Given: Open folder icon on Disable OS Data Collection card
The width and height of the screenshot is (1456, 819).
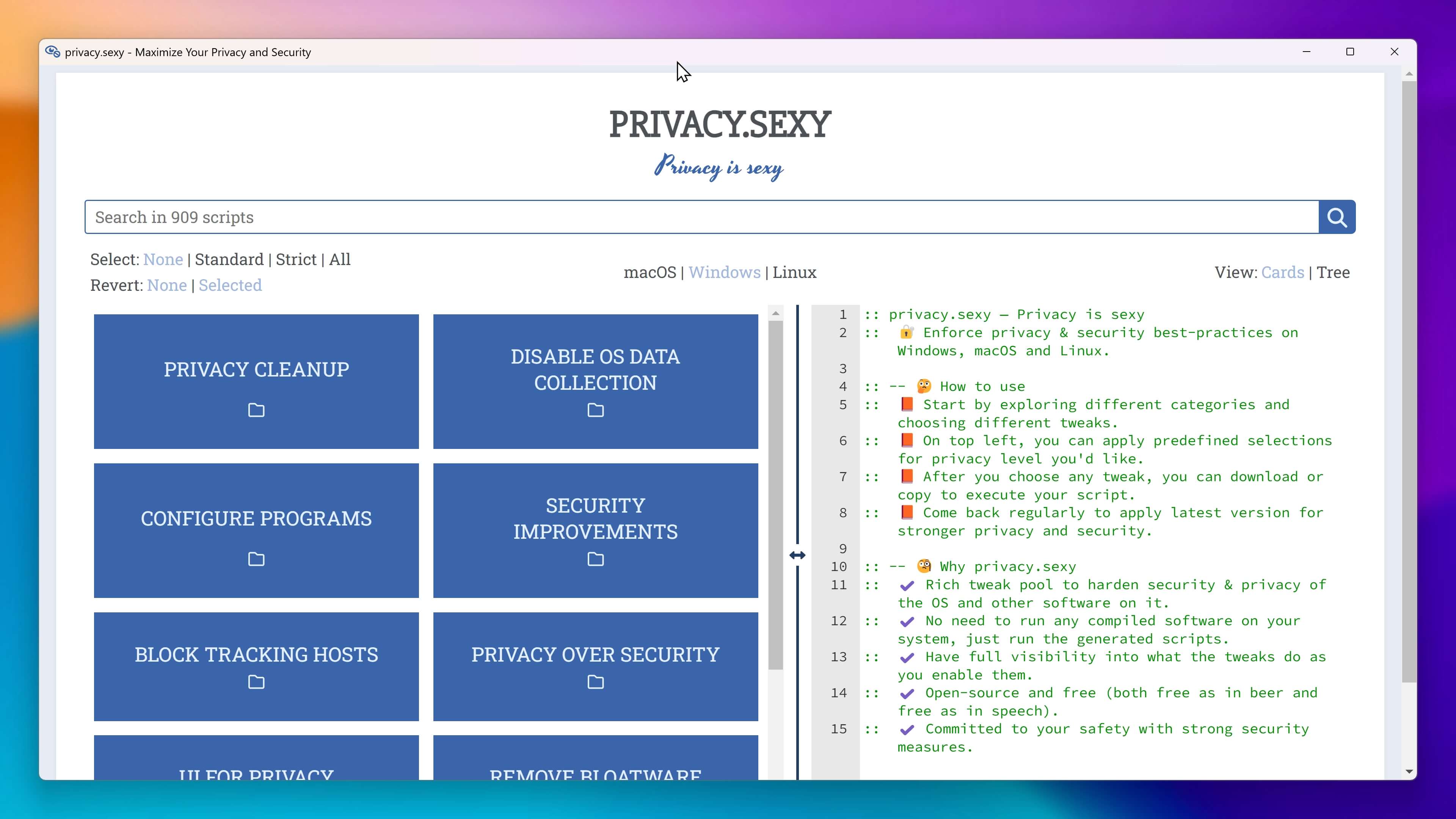Looking at the screenshot, I should click(x=595, y=410).
